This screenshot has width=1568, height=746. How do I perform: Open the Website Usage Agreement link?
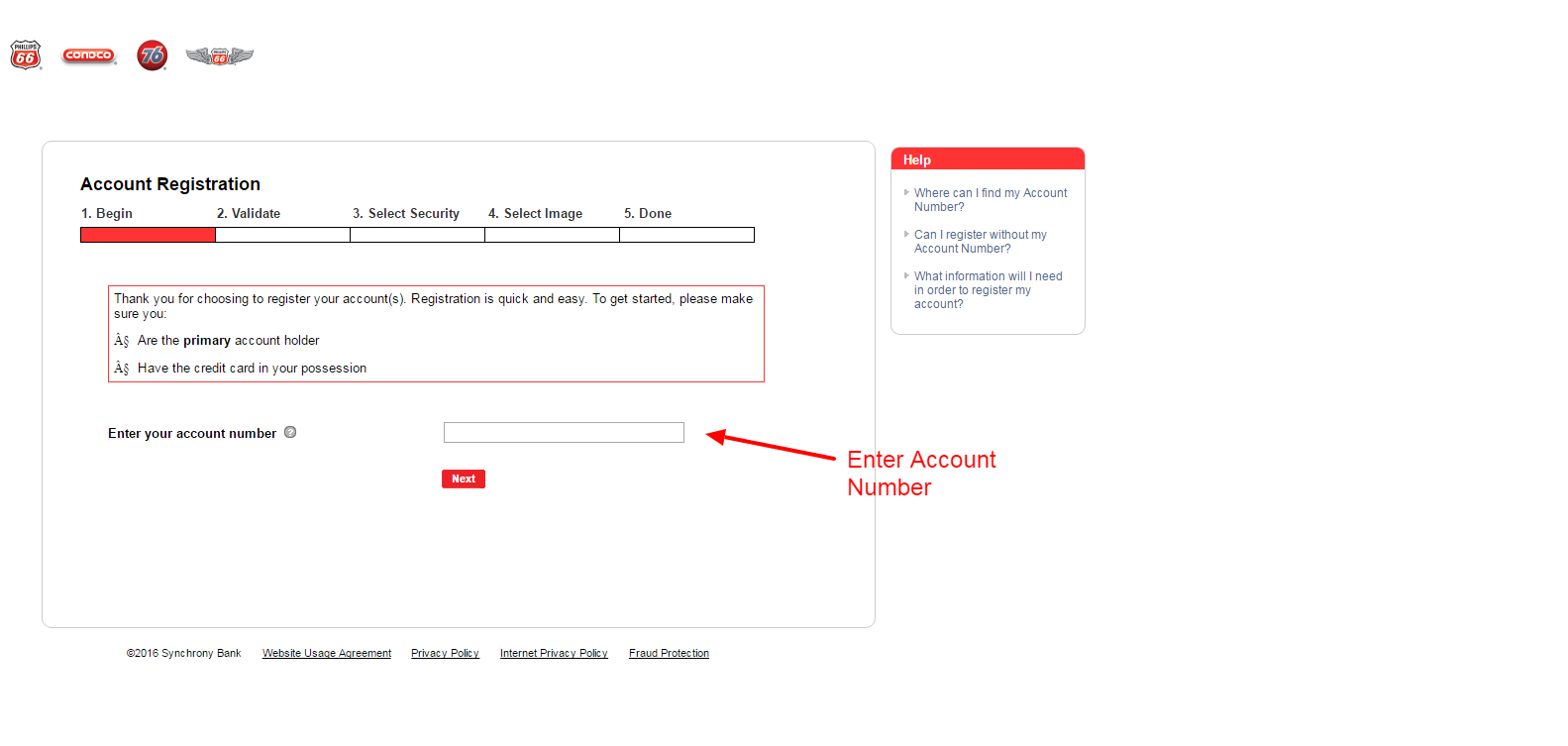[327, 653]
